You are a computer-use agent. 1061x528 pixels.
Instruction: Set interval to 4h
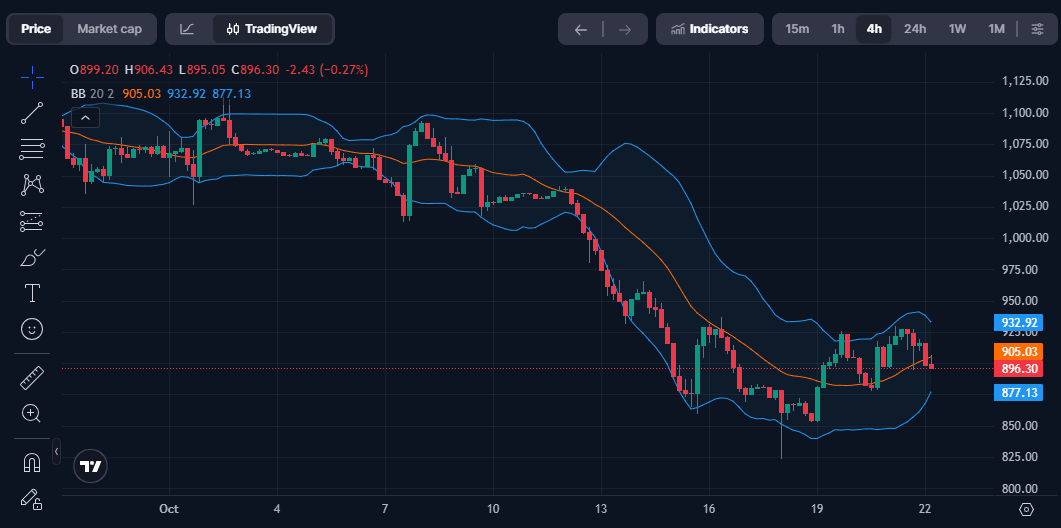[874, 29]
